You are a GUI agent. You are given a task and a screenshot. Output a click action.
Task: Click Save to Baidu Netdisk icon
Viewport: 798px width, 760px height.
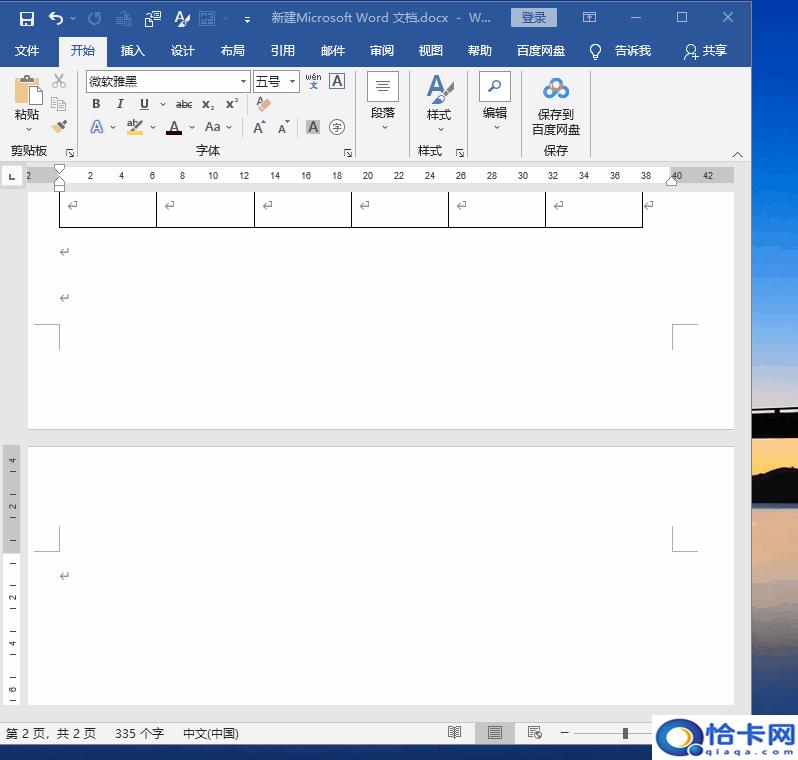tap(555, 90)
